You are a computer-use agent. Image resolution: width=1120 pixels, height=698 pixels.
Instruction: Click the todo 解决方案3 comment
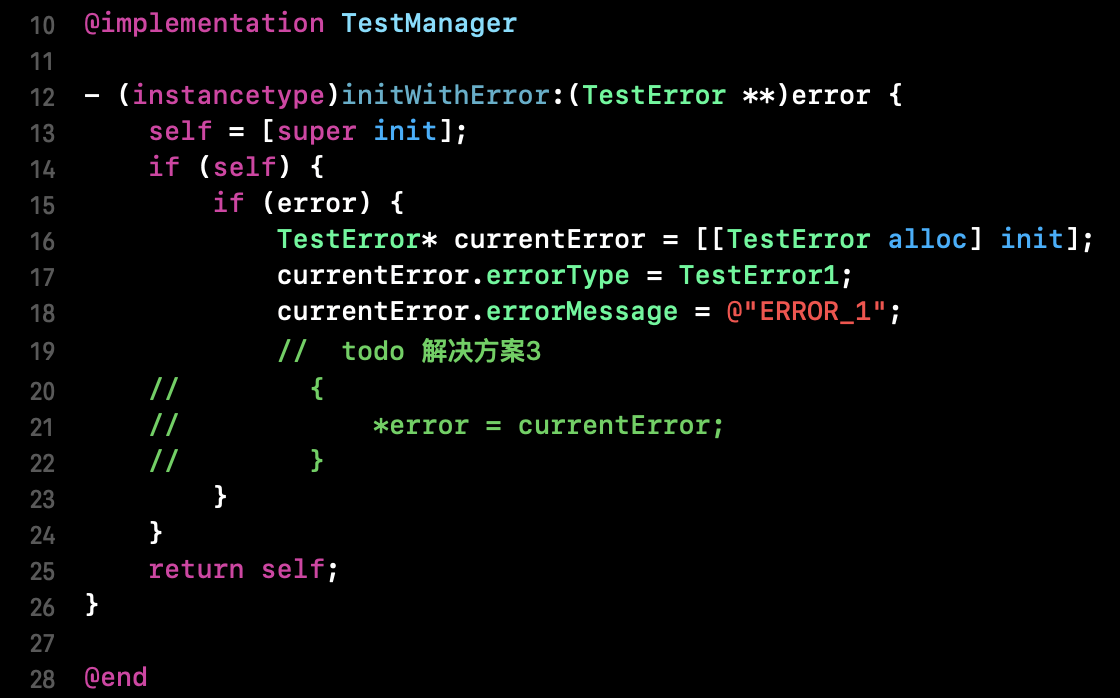pos(440,351)
